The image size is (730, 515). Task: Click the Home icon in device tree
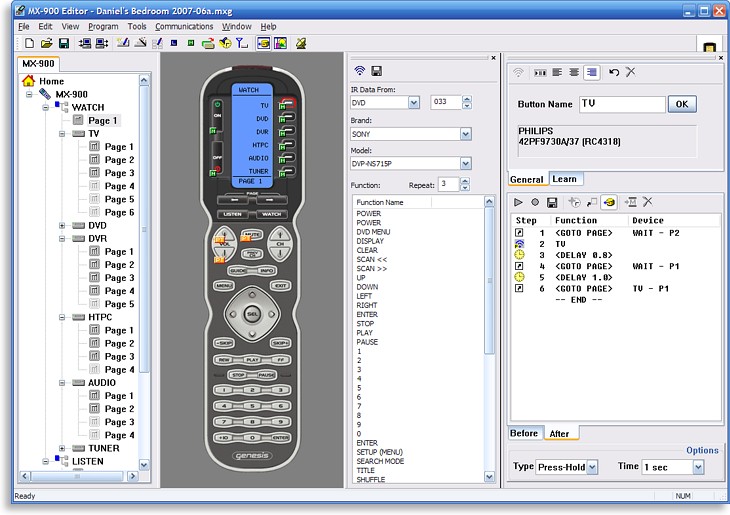[x=28, y=81]
